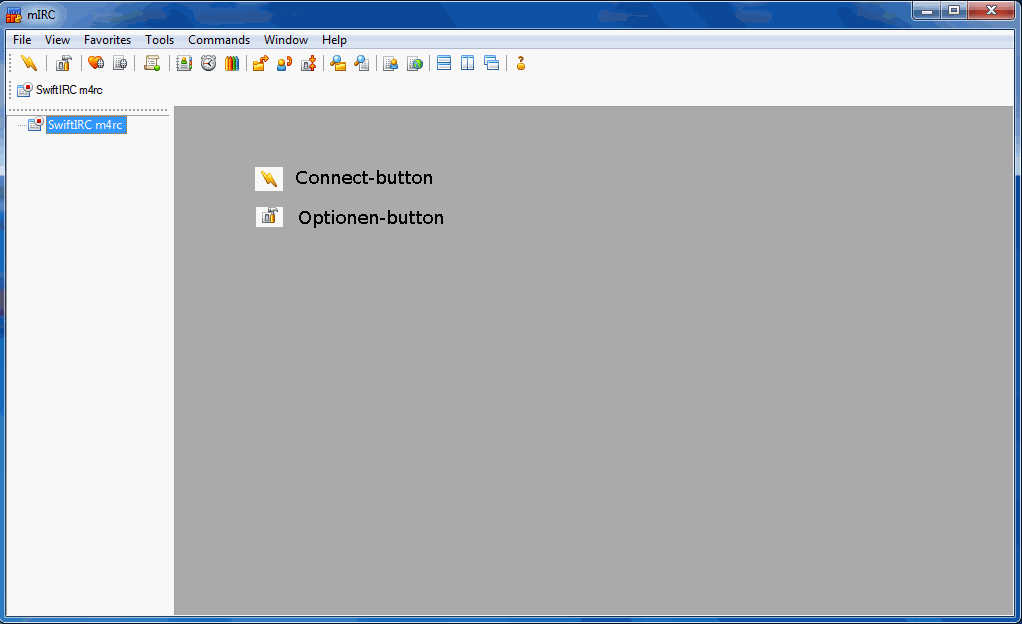The image size is (1022, 624).
Task: Click the DCC Send file folder icon
Action: 261,63
